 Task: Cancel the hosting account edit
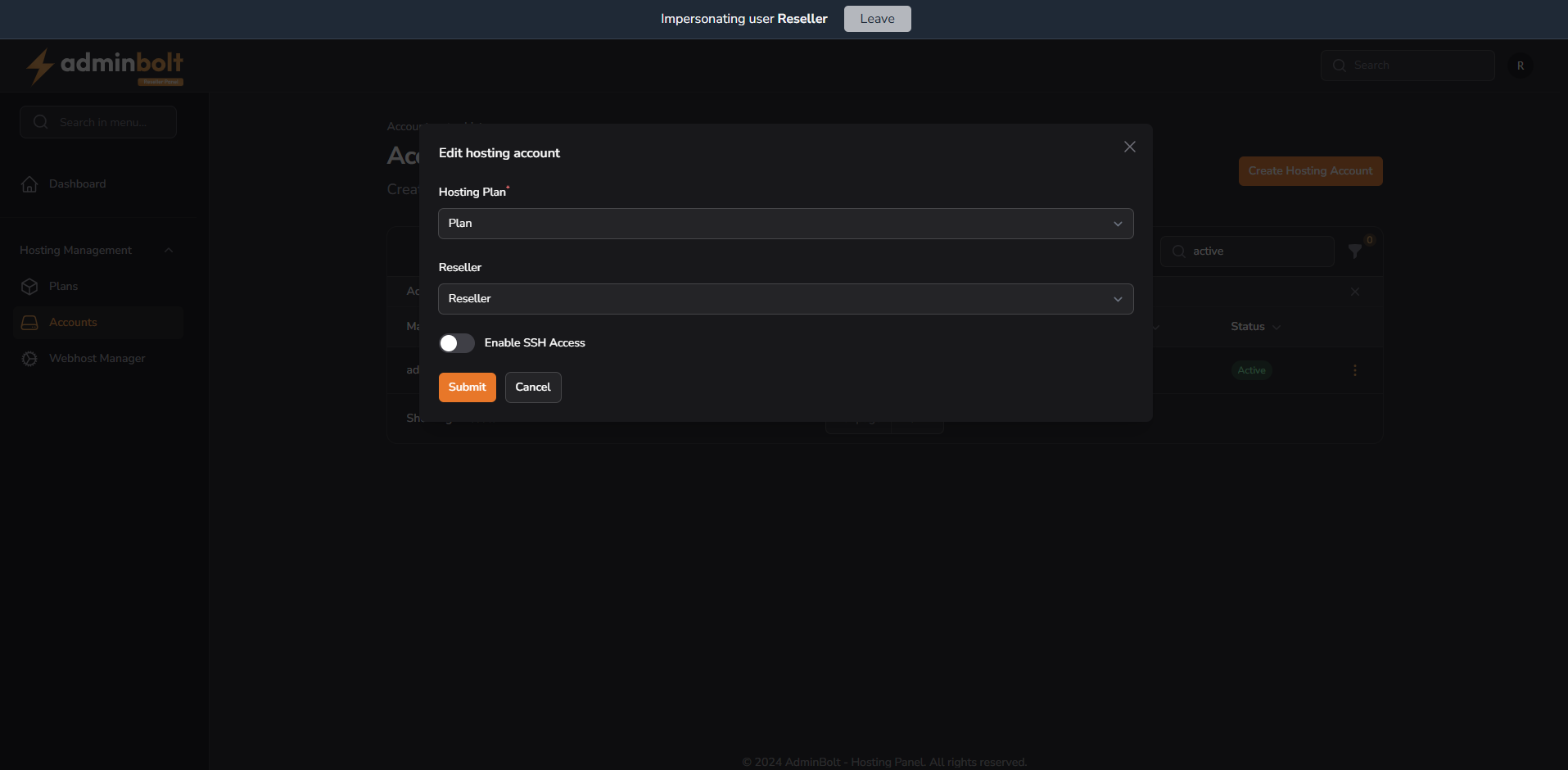pyautogui.click(x=532, y=387)
